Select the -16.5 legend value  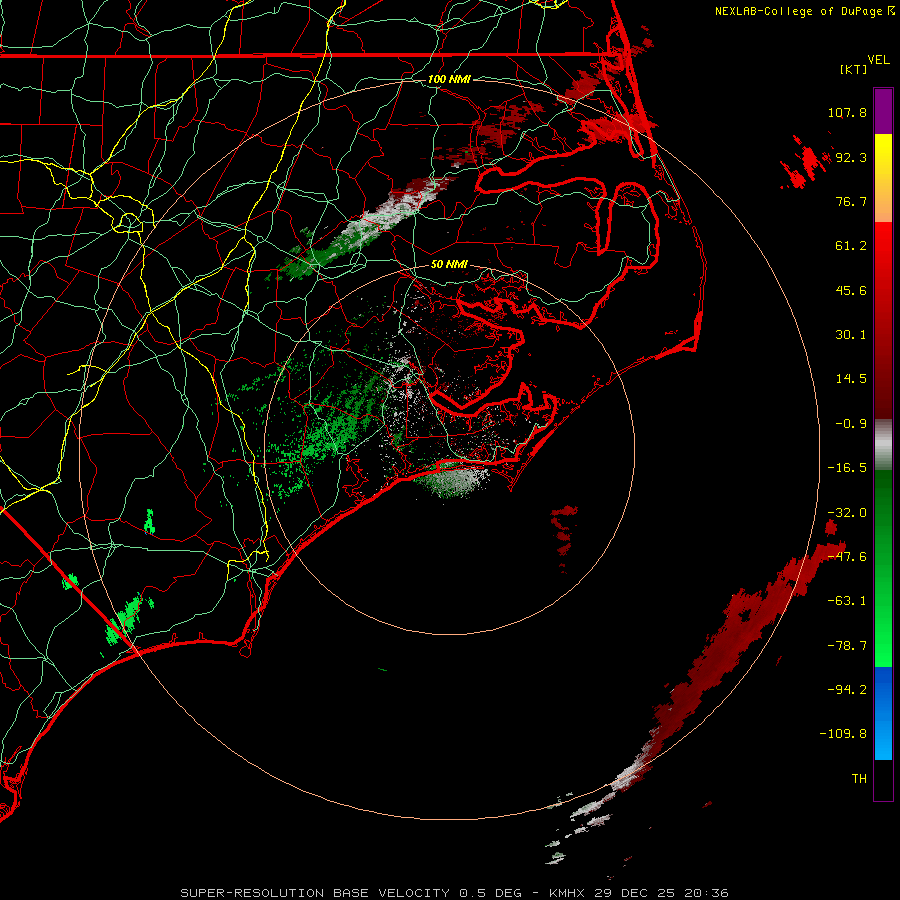click(x=847, y=468)
